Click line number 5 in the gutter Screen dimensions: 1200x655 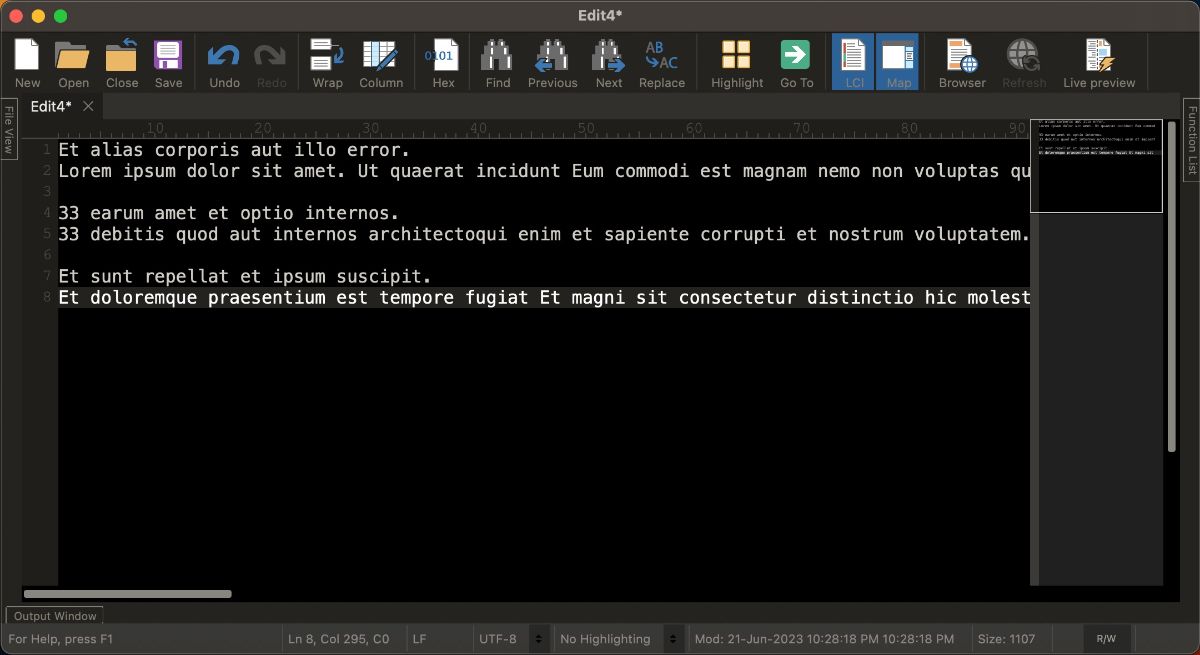47,234
